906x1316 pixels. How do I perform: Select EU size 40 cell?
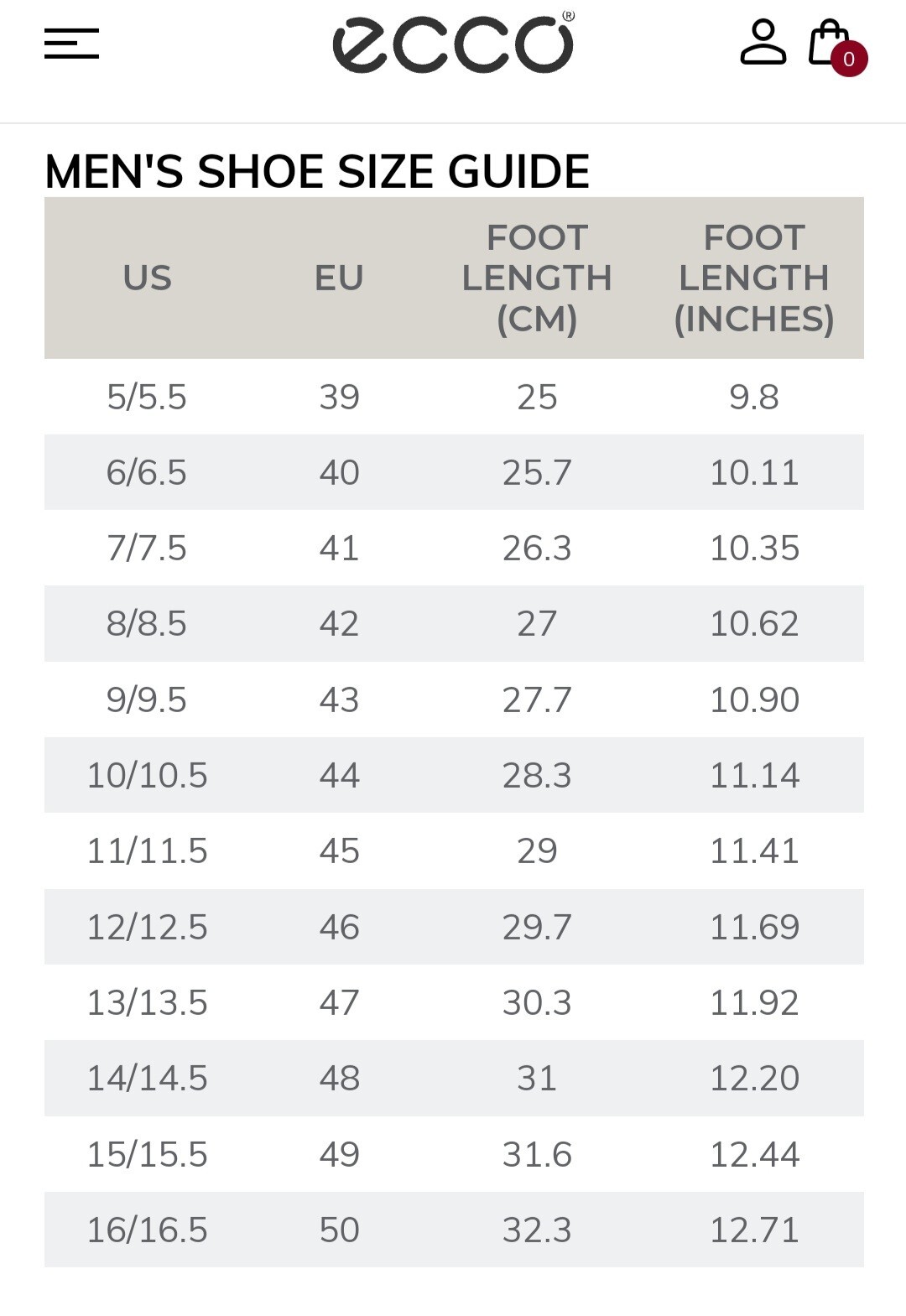[x=339, y=472]
